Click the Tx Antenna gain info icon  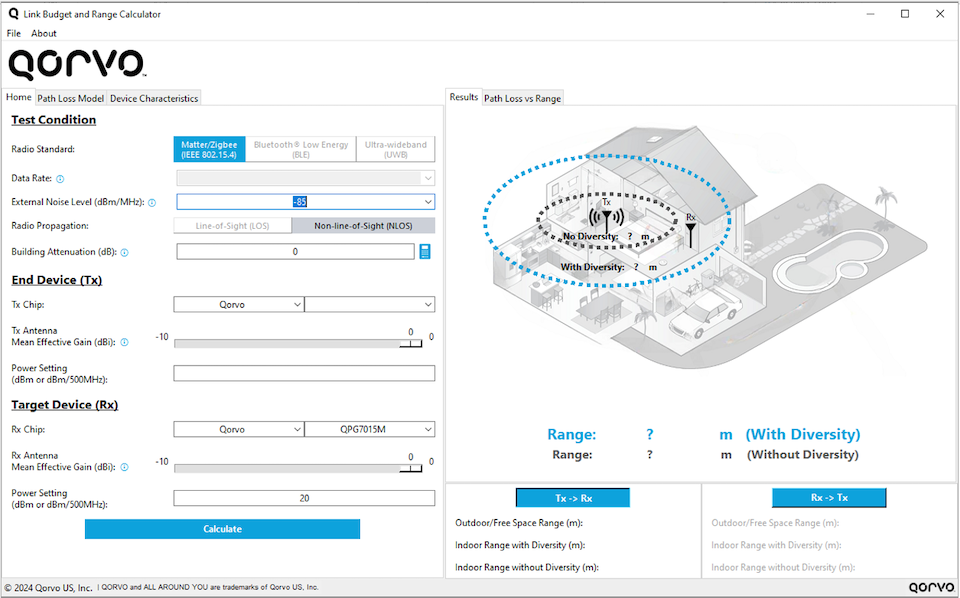(x=124, y=342)
